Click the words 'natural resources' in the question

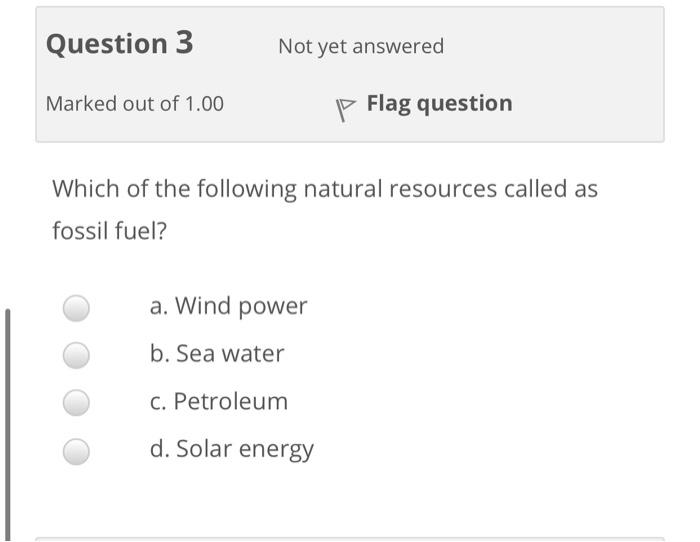[x=385, y=189]
